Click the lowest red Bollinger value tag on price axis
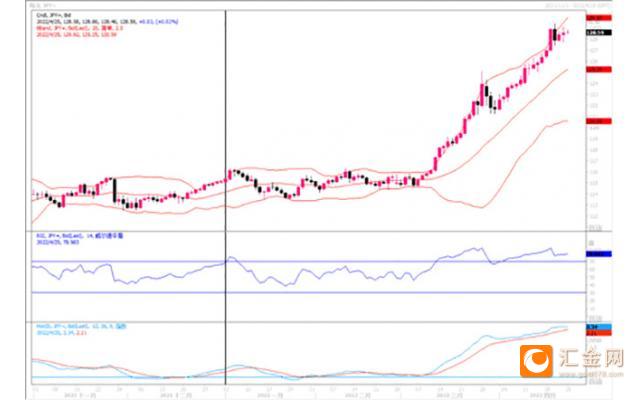Screen dimensions: 640x400 coord(598,121)
